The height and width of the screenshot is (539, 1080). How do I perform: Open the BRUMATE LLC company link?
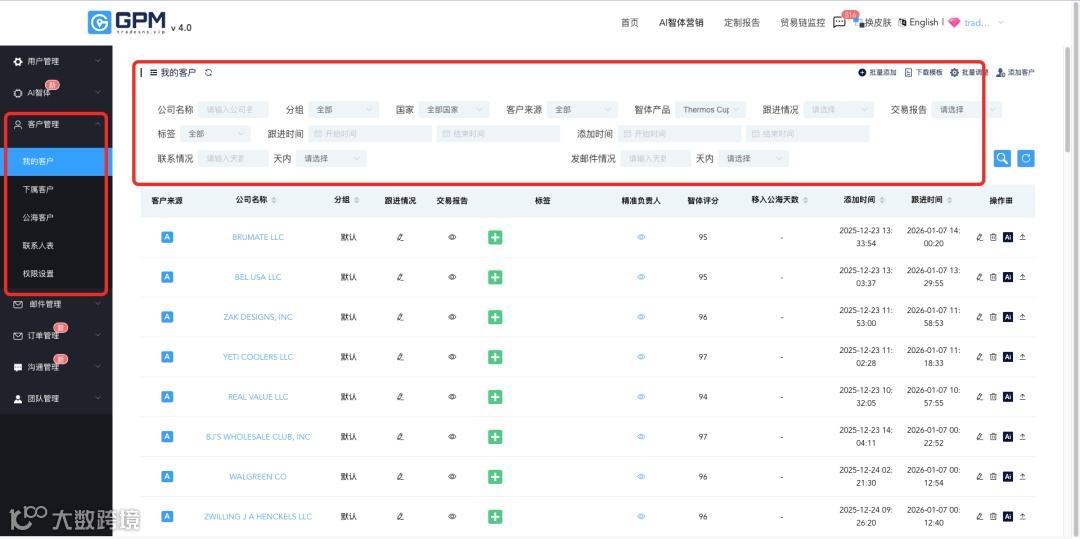(x=258, y=237)
